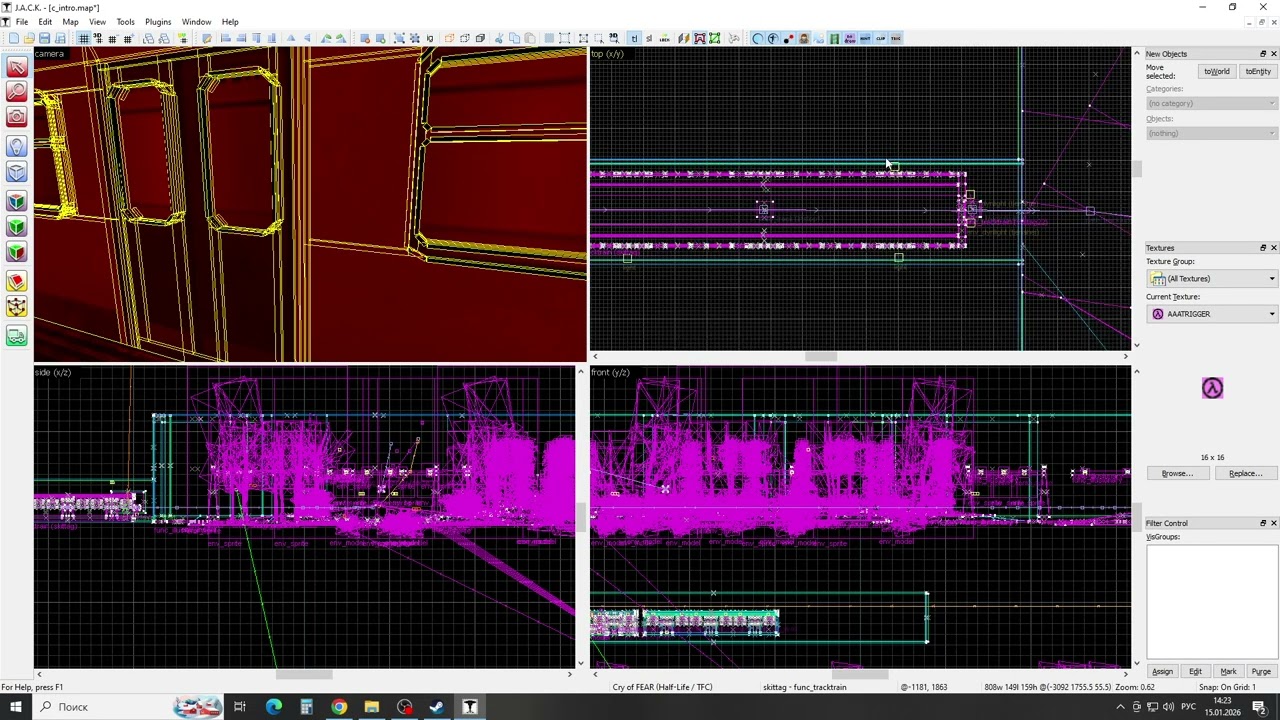Open the Window menu
1280x720 pixels.
196,22
